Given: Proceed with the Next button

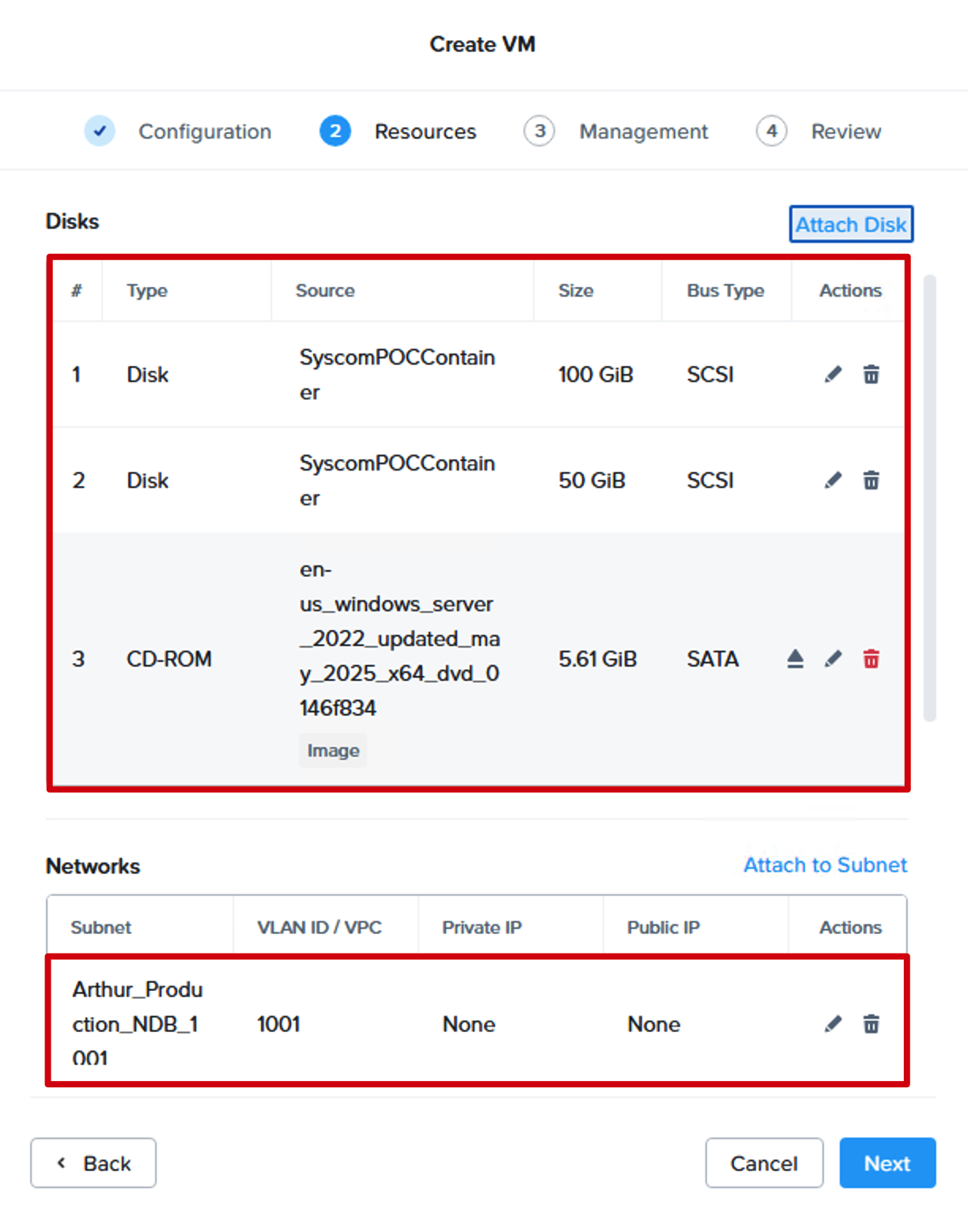Looking at the screenshot, I should pos(887,1163).
